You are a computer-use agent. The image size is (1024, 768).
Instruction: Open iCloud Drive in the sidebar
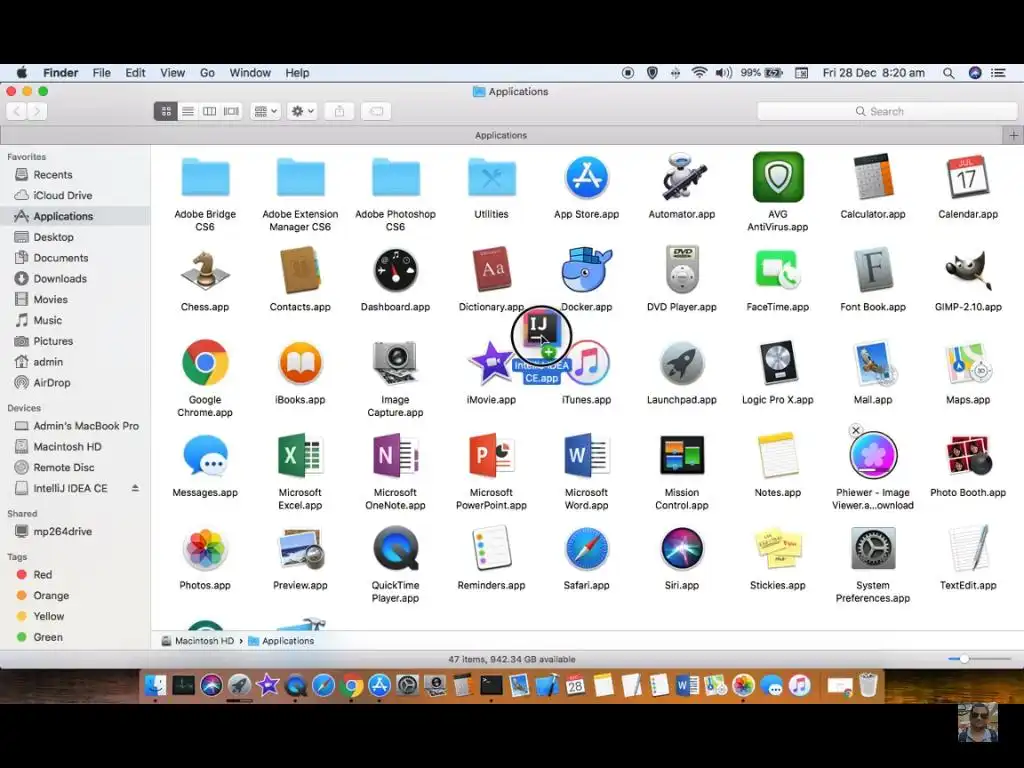(63, 195)
